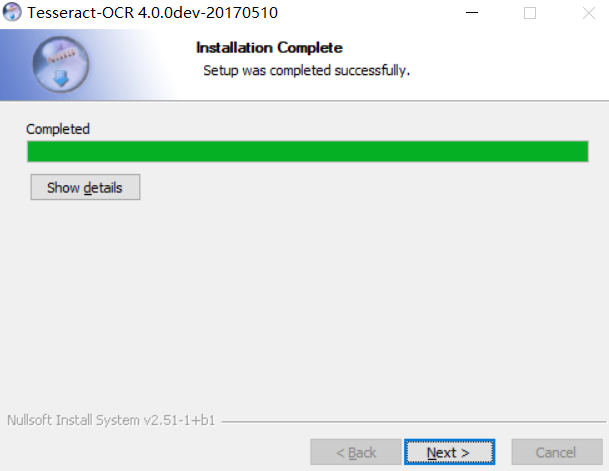Click 'Setup was completed successfully' text
The width and height of the screenshot is (609, 471).
pyautogui.click(x=306, y=71)
